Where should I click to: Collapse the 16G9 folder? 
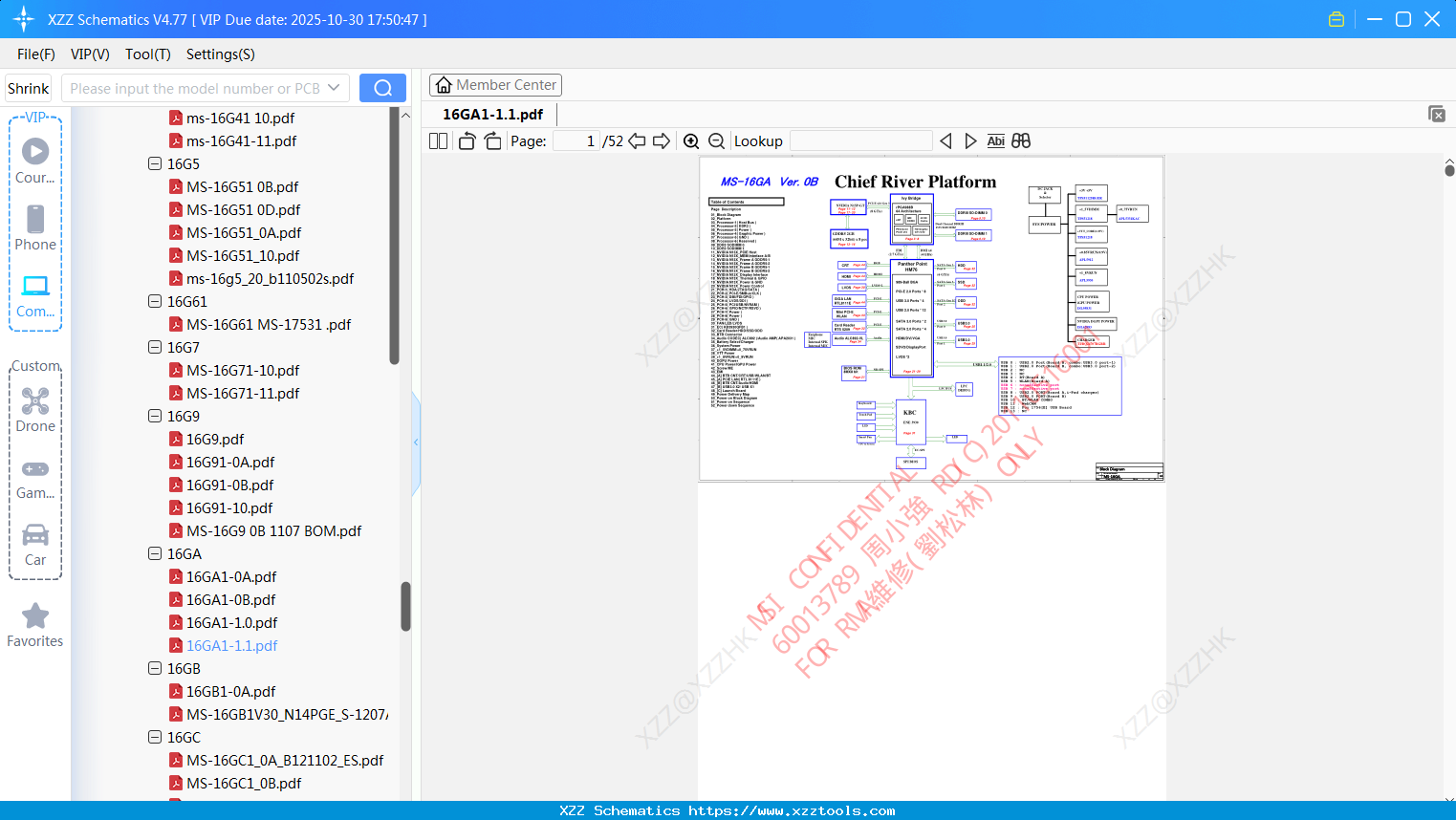pyautogui.click(x=155, y=416)
